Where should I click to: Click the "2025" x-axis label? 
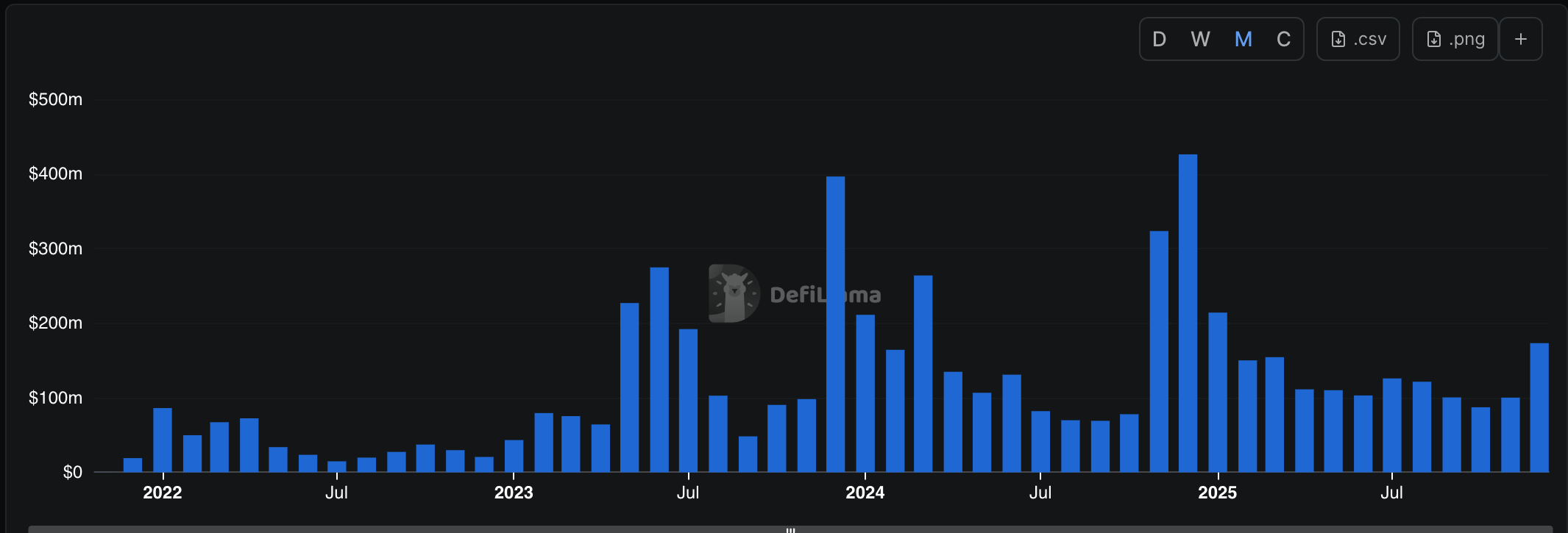coord(1218,493)
